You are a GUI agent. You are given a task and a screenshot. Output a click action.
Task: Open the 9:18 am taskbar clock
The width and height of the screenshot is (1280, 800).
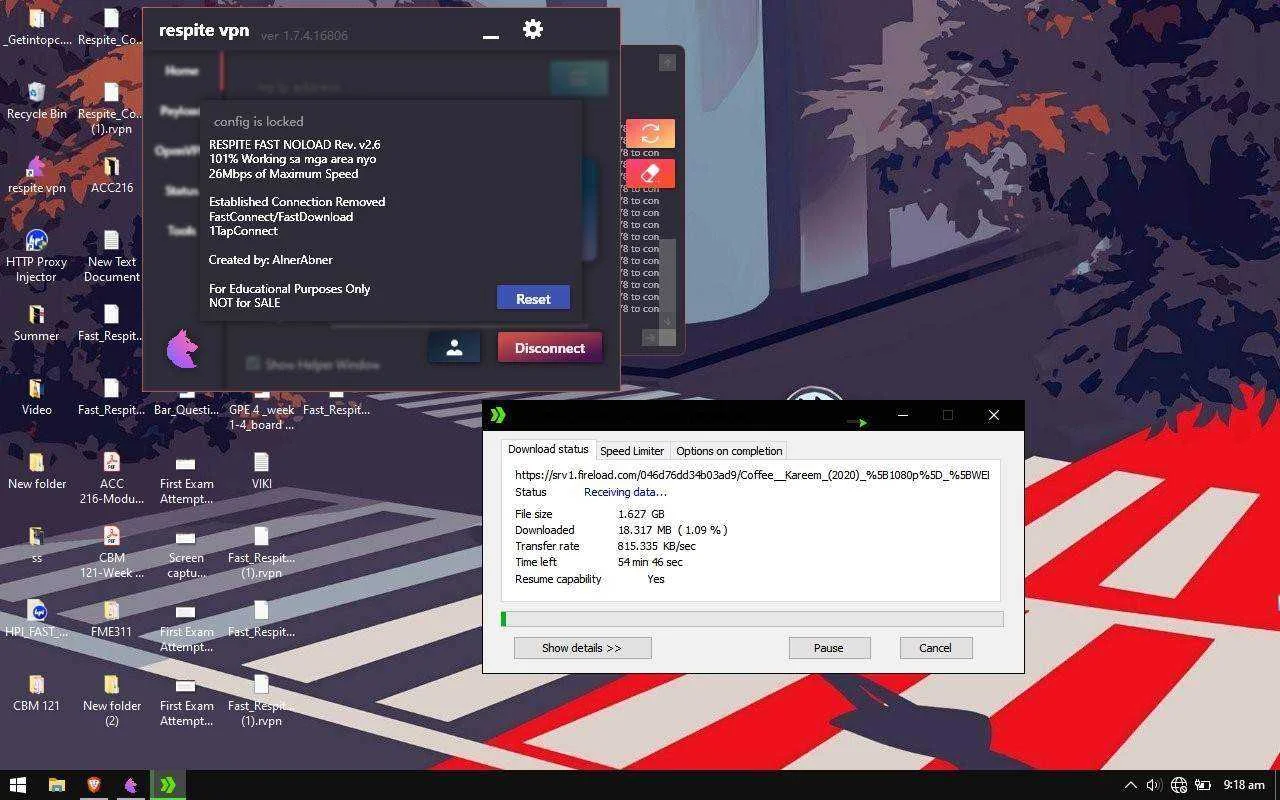[x=1243, y=785]
